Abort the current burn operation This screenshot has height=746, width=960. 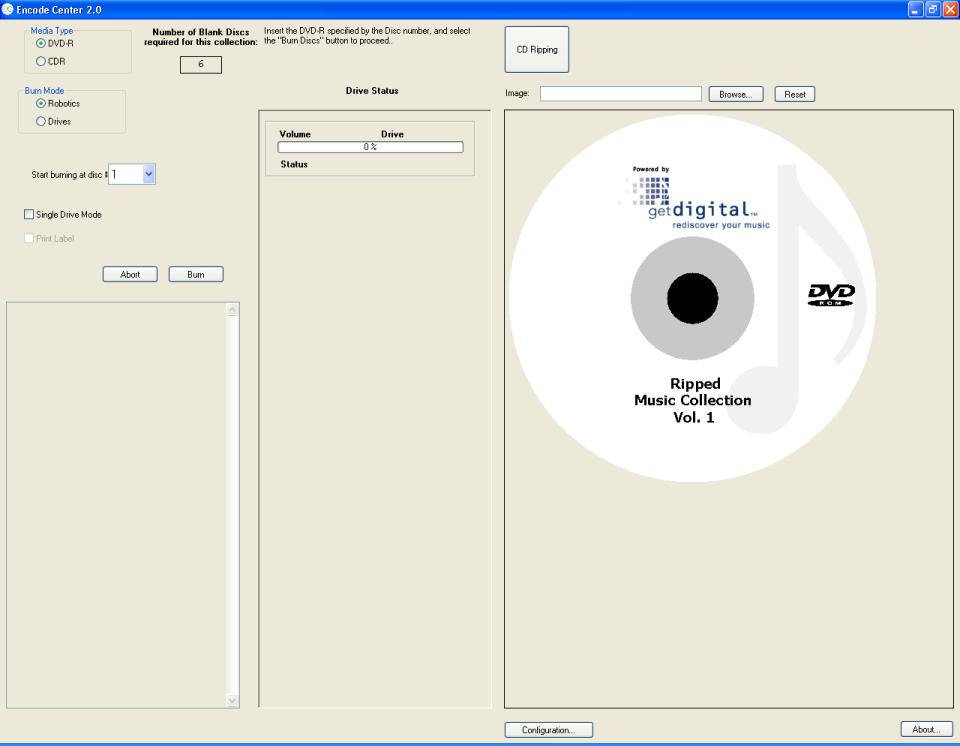(130, 273)
